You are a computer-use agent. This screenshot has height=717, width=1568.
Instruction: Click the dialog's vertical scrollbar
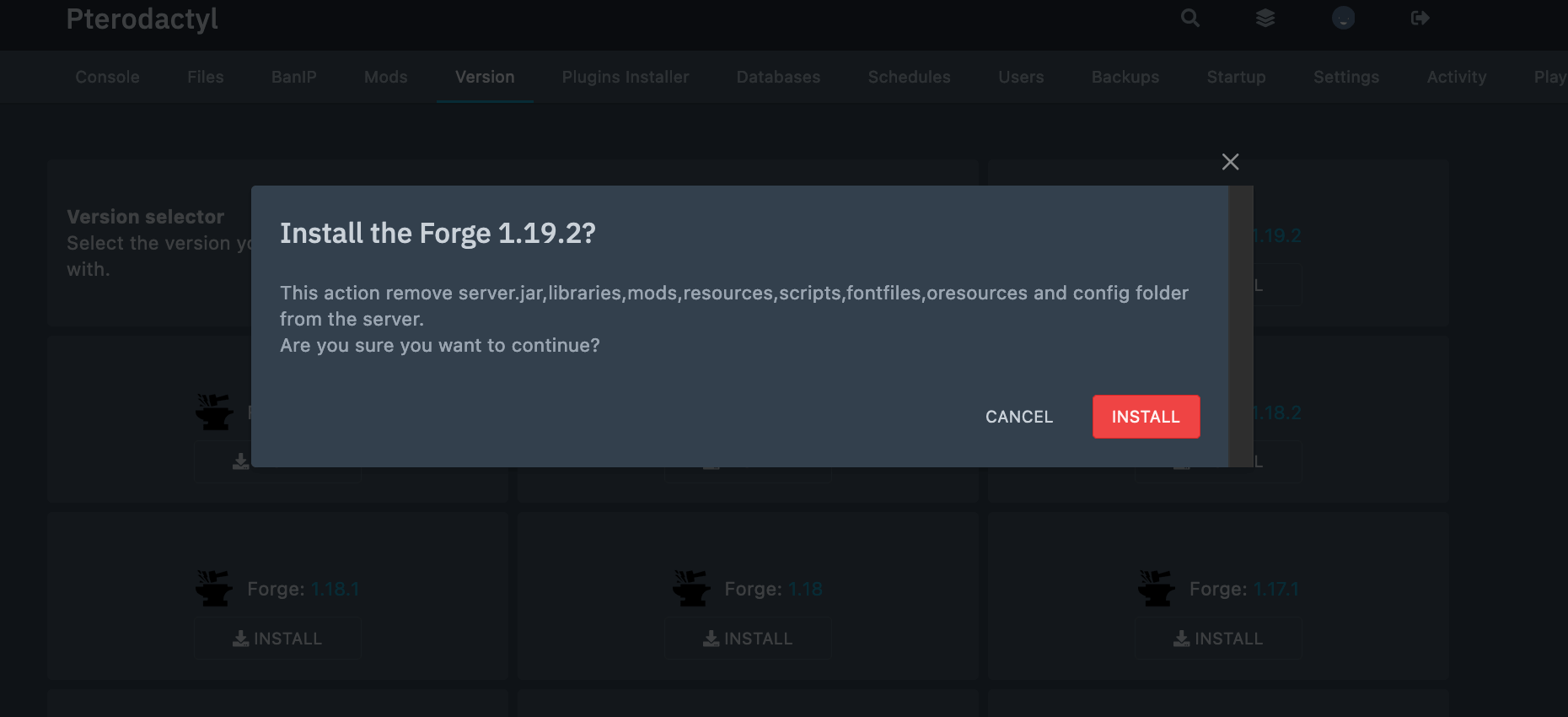pos(1240,326)
